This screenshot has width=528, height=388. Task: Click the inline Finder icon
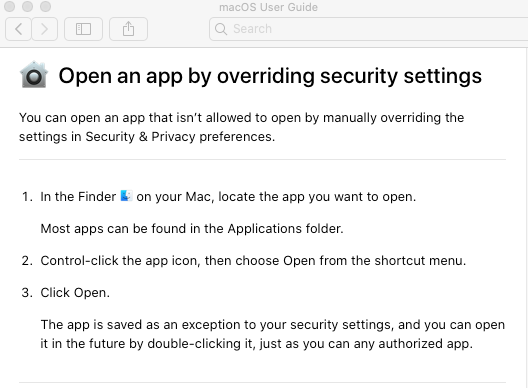pos(126,196)
